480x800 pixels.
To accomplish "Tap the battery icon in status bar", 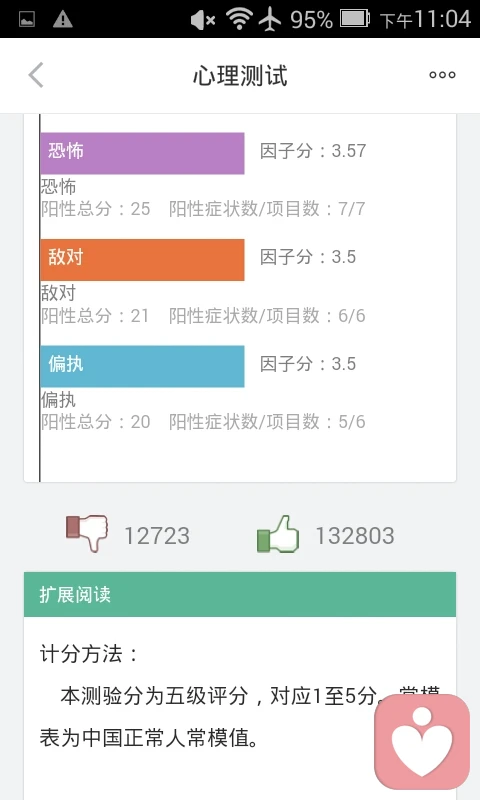I will pos(355,19).
